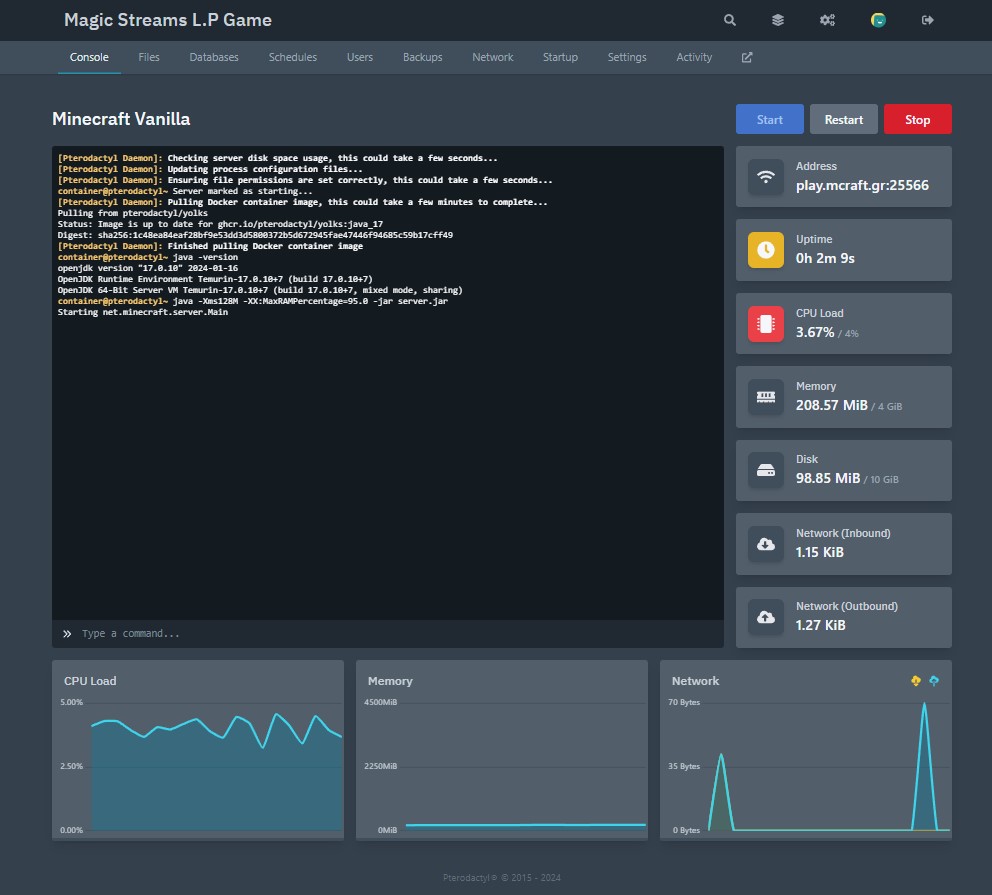Open the Settings tab
Image resolution: width=992 pixels, height=895 pixels.
tap(627, 57)
